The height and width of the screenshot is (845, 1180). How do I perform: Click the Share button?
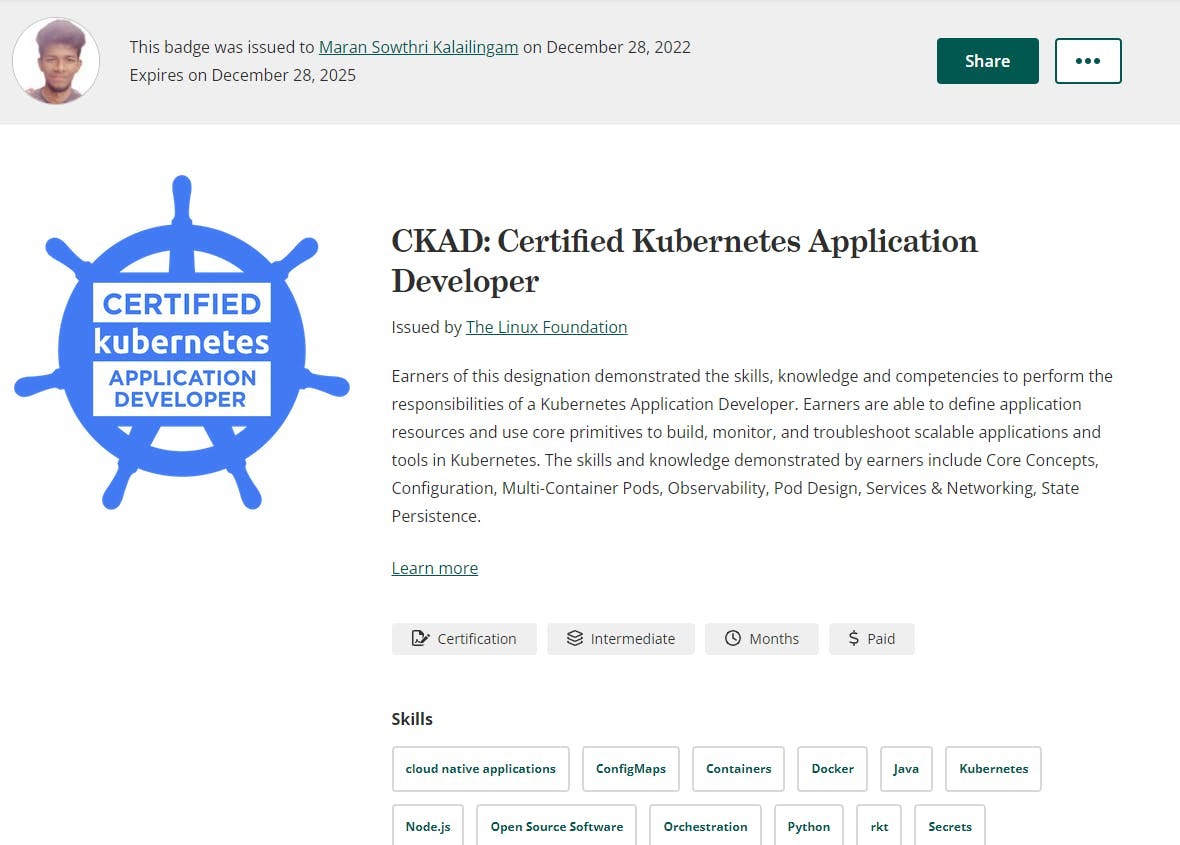[987, 61]
